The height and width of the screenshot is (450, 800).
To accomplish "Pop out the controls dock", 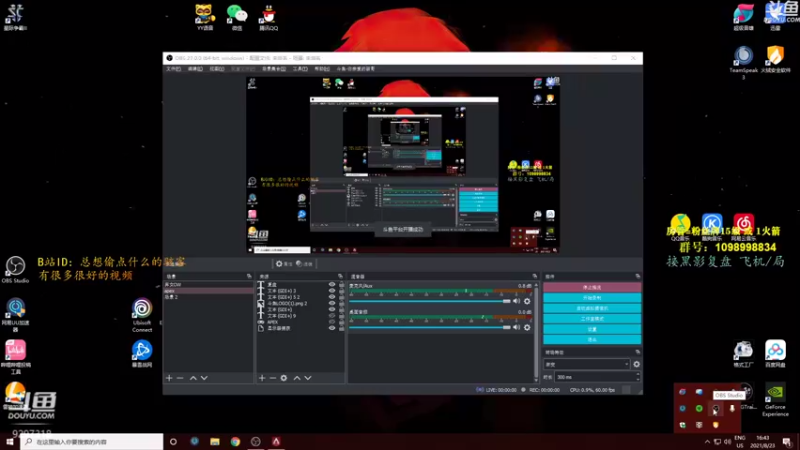I will tap(638, 277).
